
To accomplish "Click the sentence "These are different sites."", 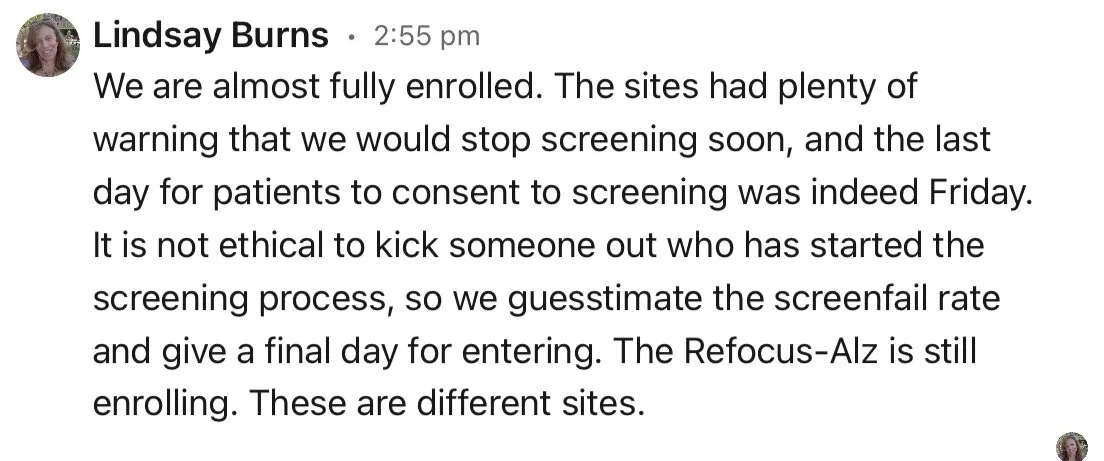I will (446, 403).
